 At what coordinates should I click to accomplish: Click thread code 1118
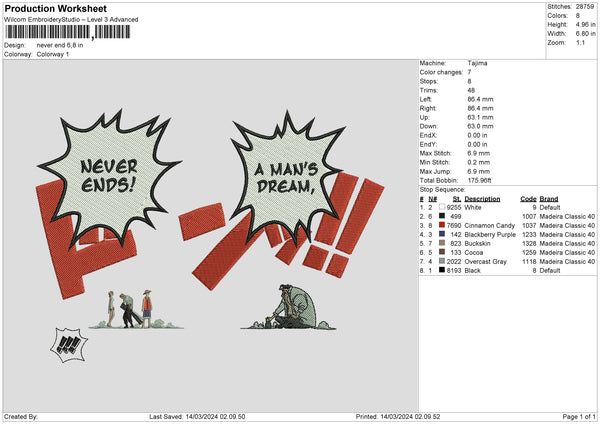[529, 261]
